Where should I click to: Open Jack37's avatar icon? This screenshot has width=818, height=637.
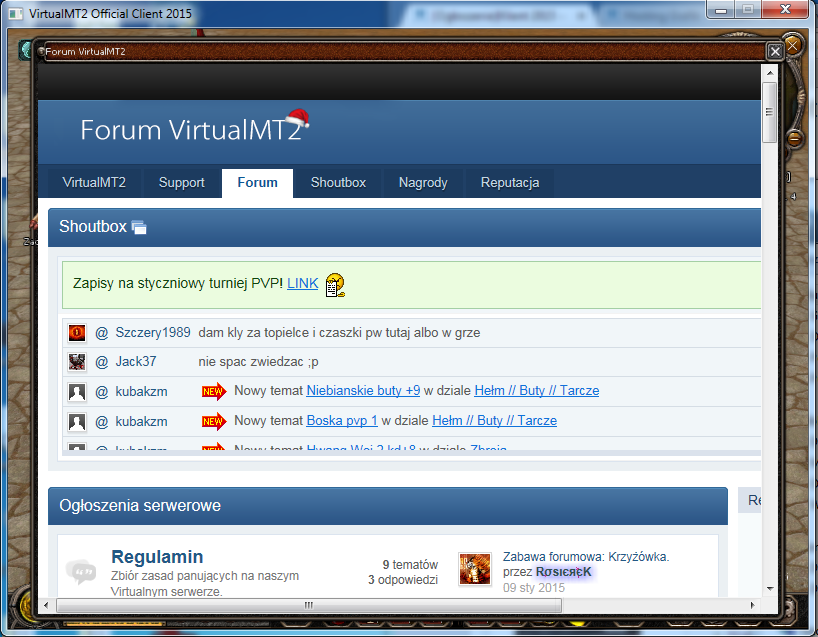tap(77, 362)
